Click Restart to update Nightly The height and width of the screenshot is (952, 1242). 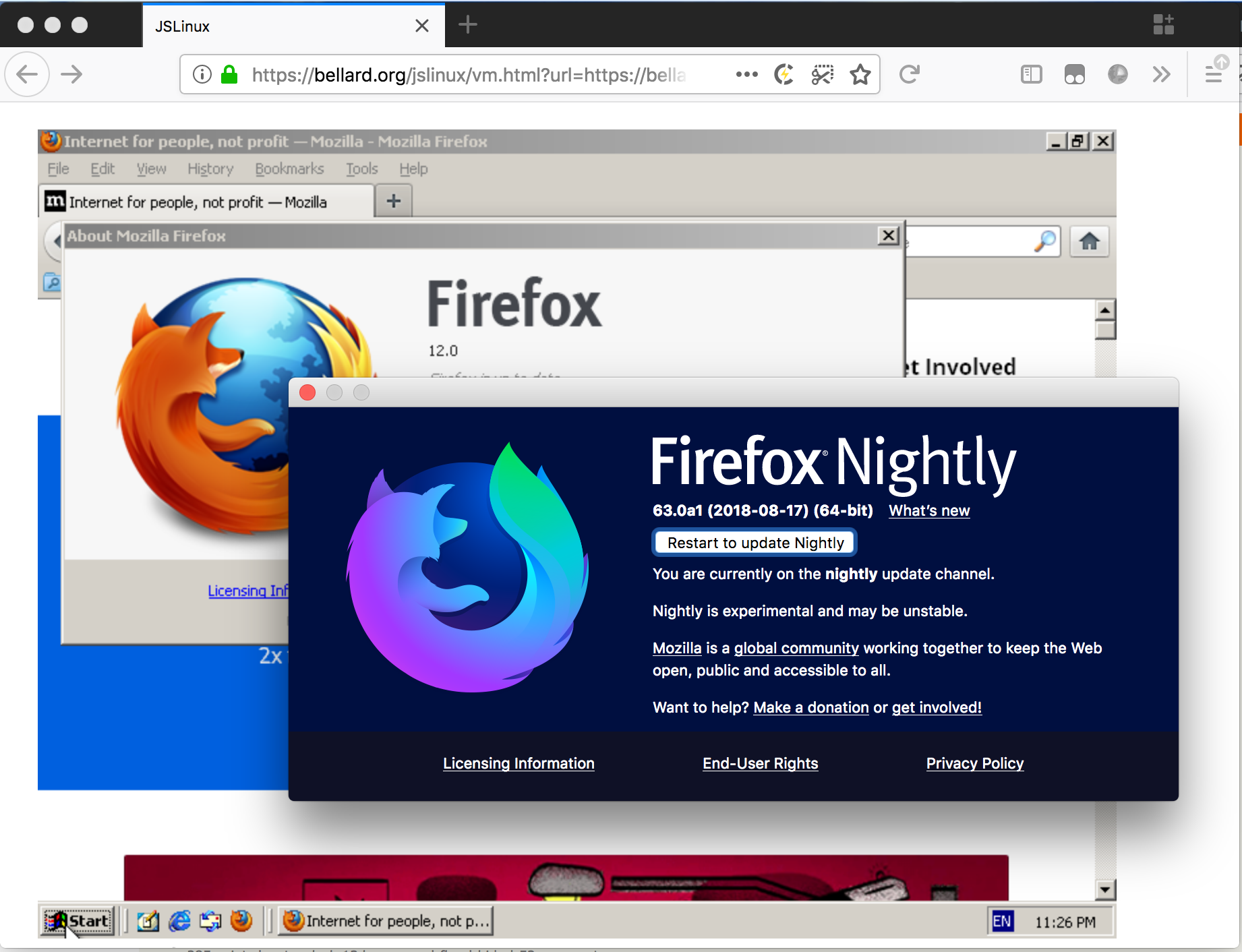click(x=755, y=543)
